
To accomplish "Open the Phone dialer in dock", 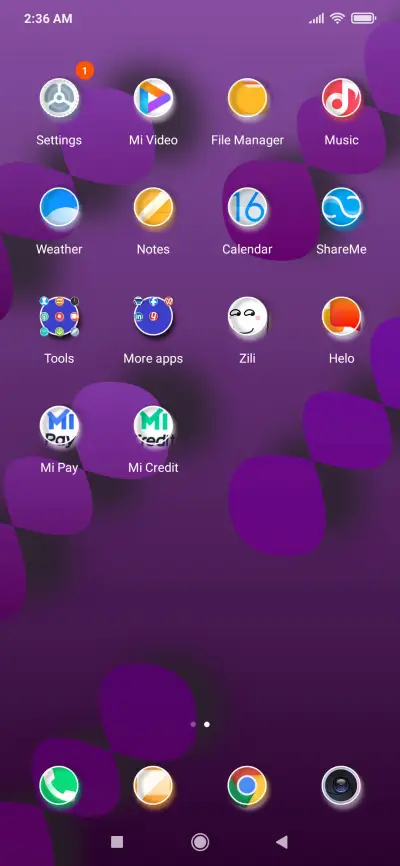I will coord(59,785).
